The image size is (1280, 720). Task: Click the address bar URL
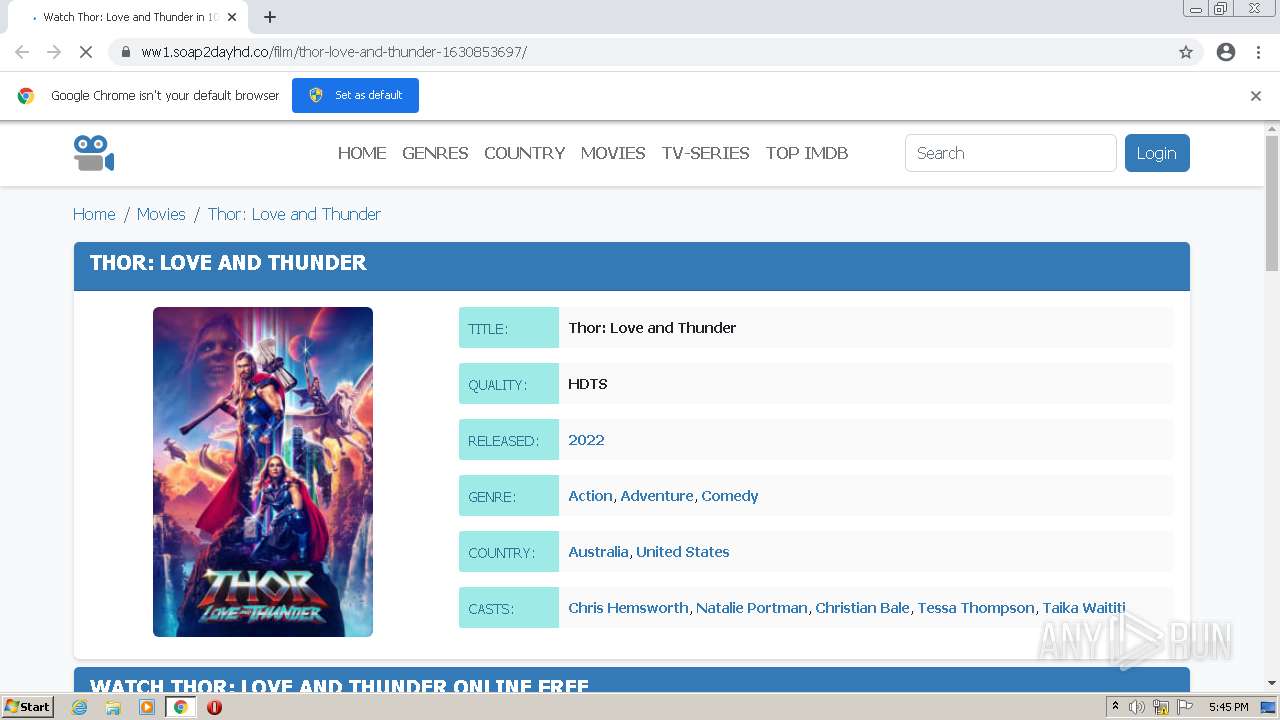coord(334,52)
